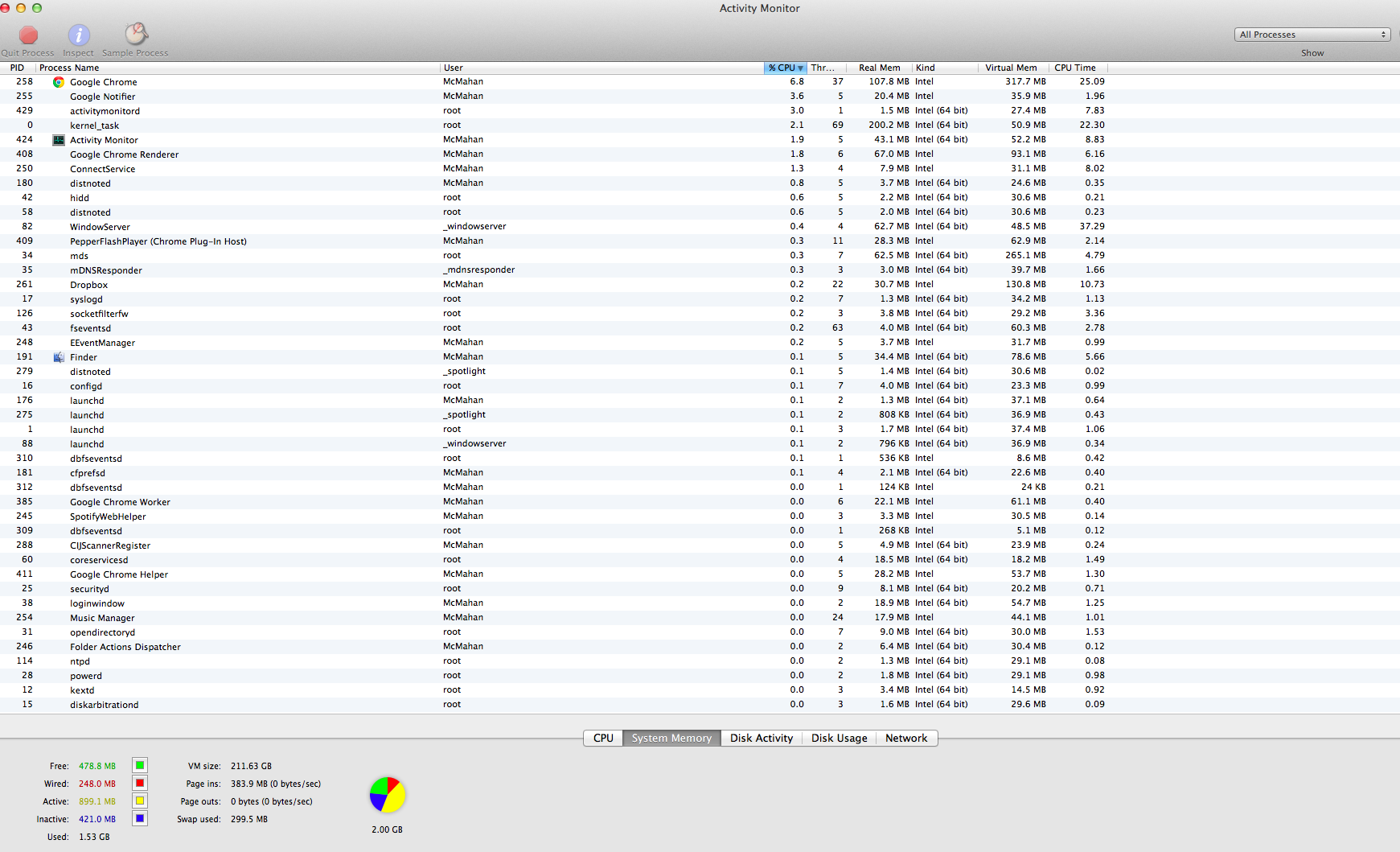Viewport: 1400px width, 852px height.
Task: Switch to the System Memory tab
Action: coord(671,738)
